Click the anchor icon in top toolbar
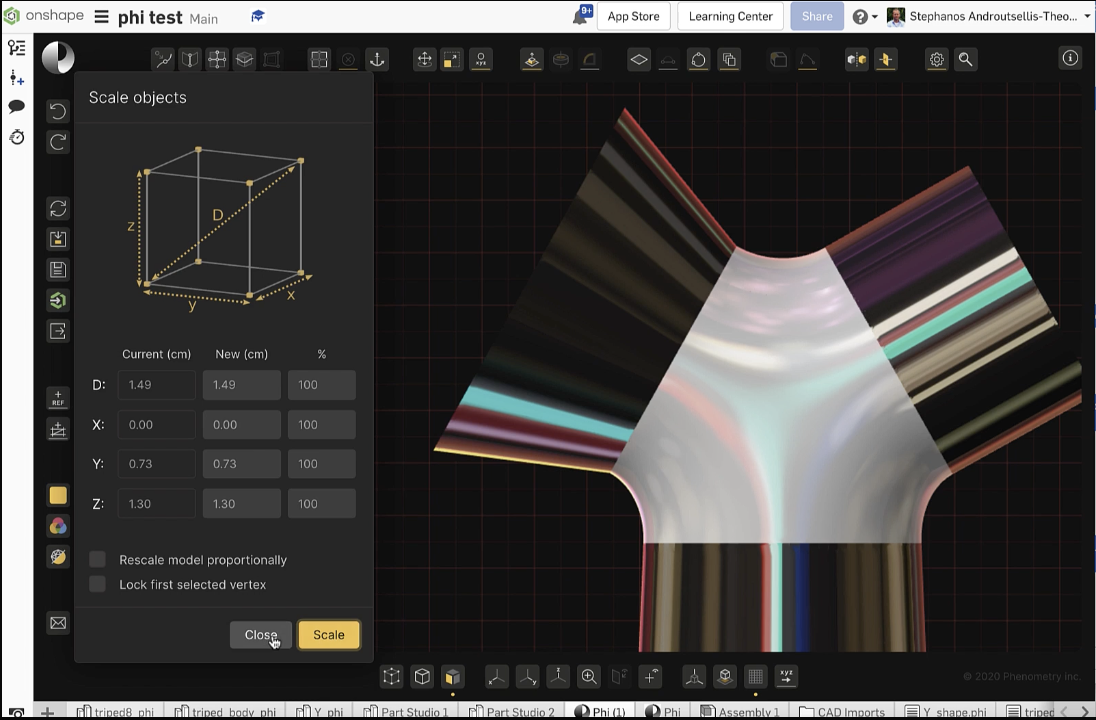 point(377,60)
